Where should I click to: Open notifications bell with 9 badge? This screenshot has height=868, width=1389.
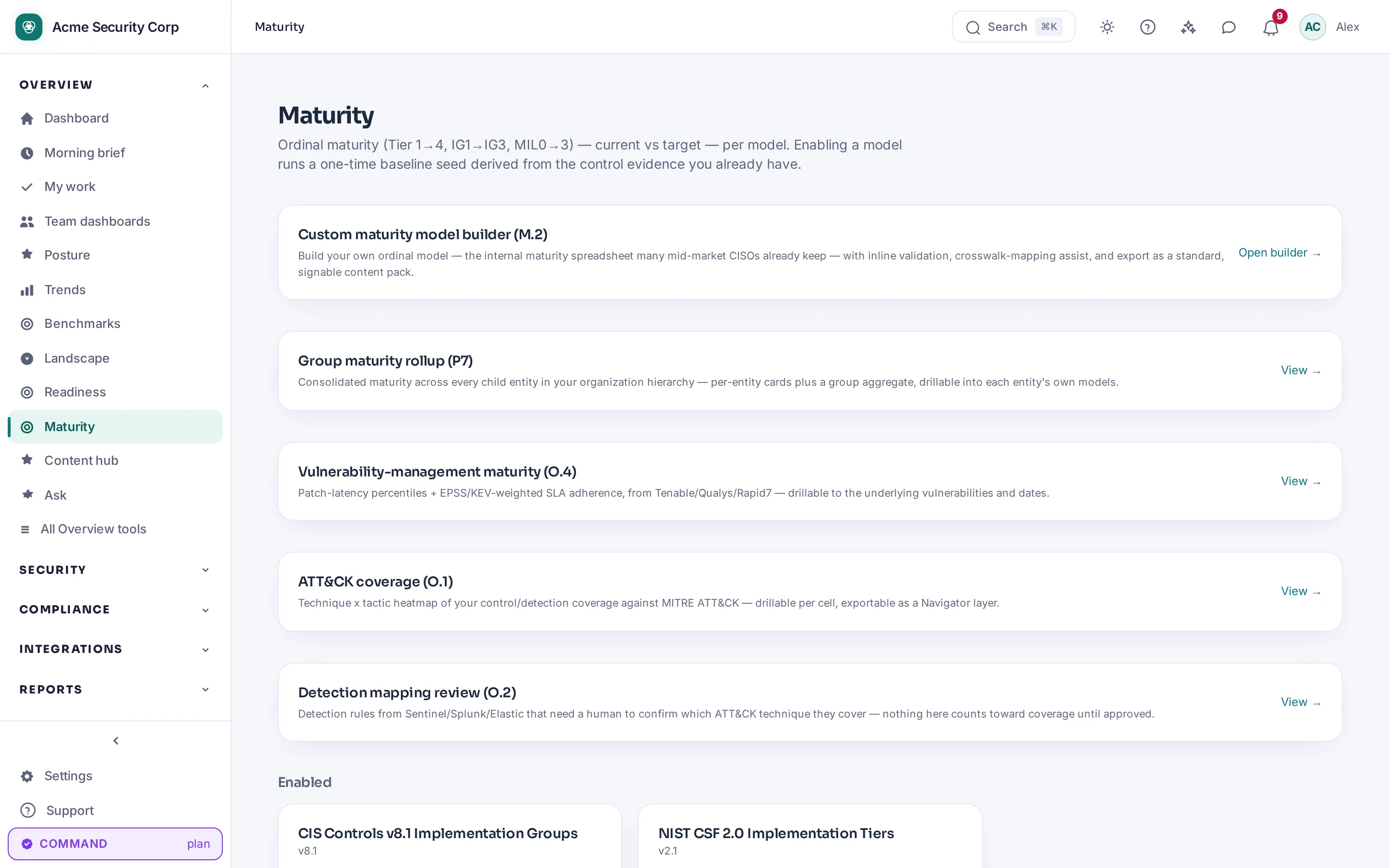tap(1271, 27)
